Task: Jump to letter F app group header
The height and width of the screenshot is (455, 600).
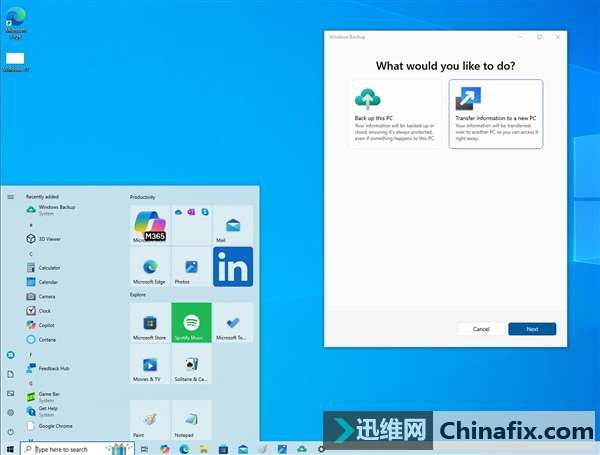Action: click(x=31, y=354)
